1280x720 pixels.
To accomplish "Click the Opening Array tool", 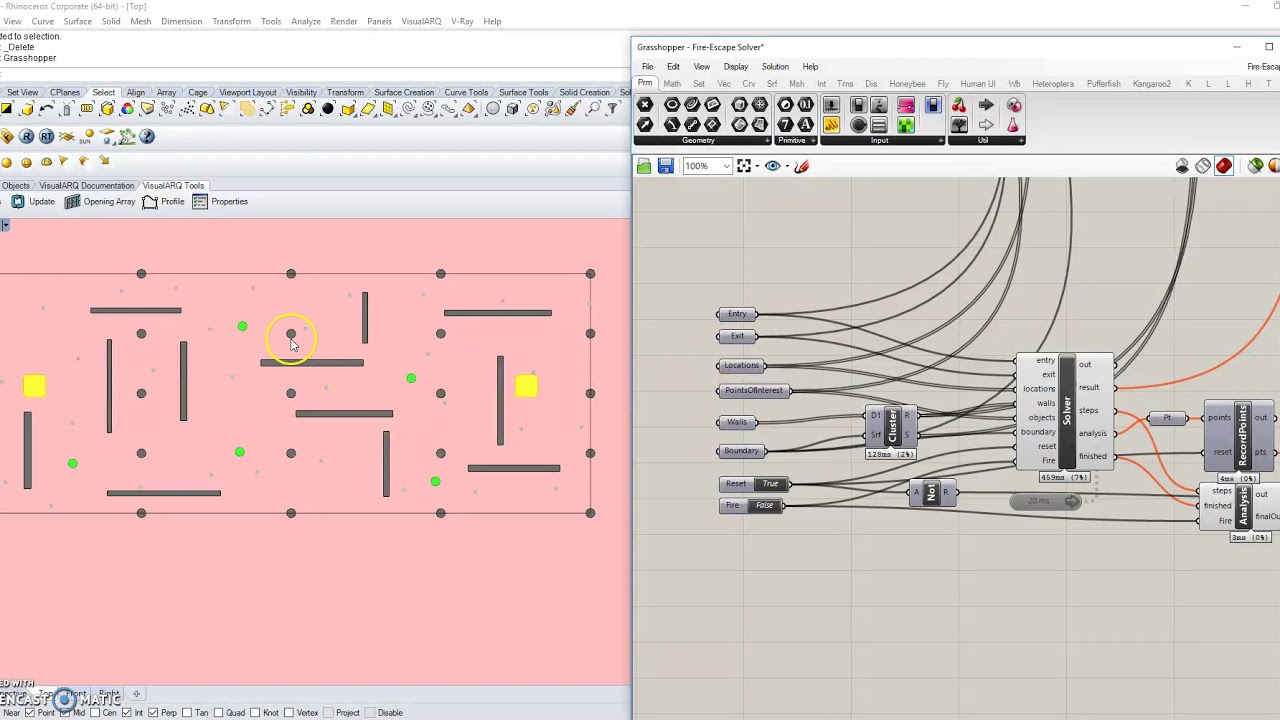I will click(100, 202).
